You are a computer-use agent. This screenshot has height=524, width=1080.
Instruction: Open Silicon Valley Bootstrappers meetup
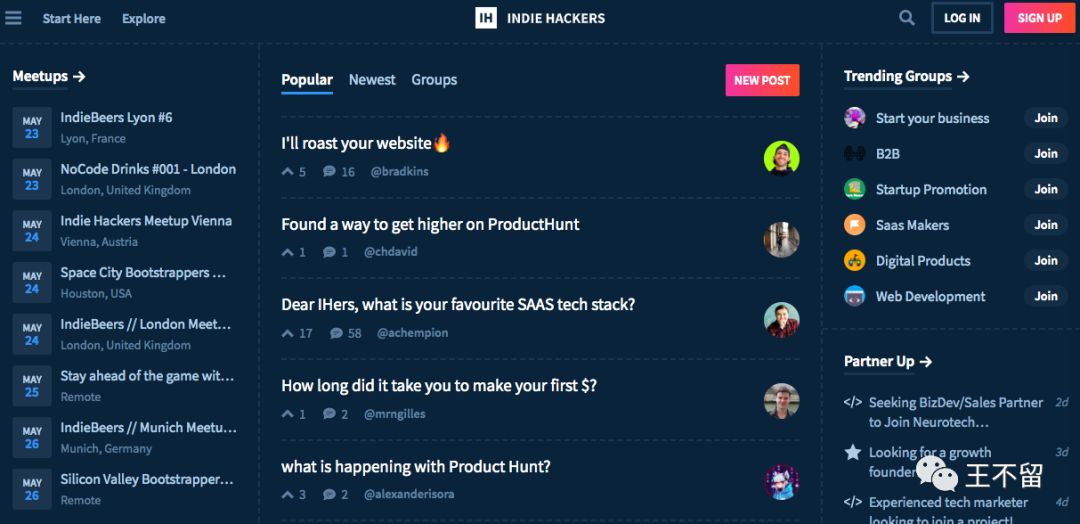coord(147,479)
